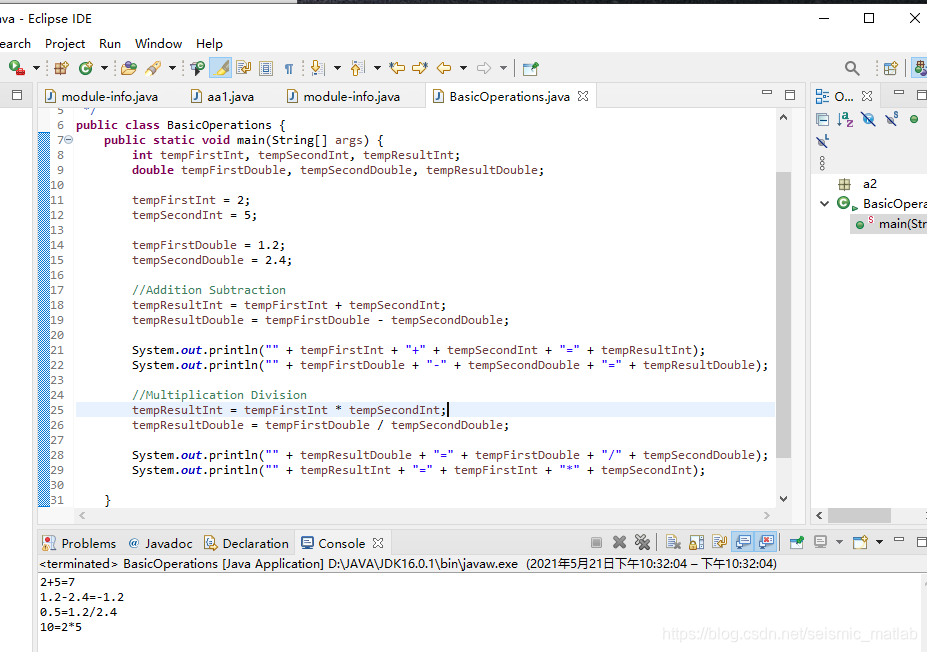Maximize the editor area
927x652 pixels.
click(x=790, y=95)
